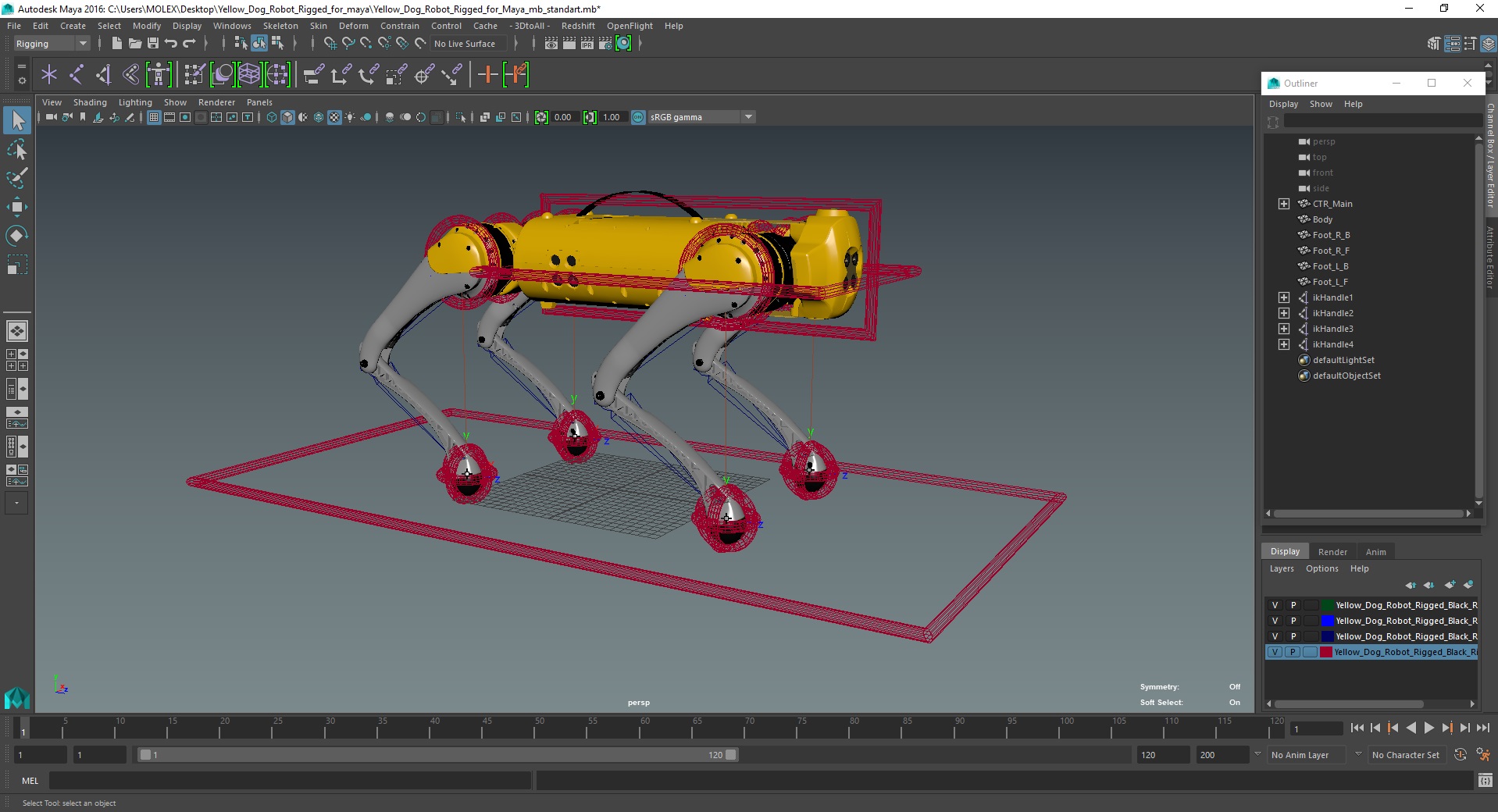Viewport: 1498px width, 812px height.
Task: Toggle visibility V of the second layer
Action: coord(1275,621)
